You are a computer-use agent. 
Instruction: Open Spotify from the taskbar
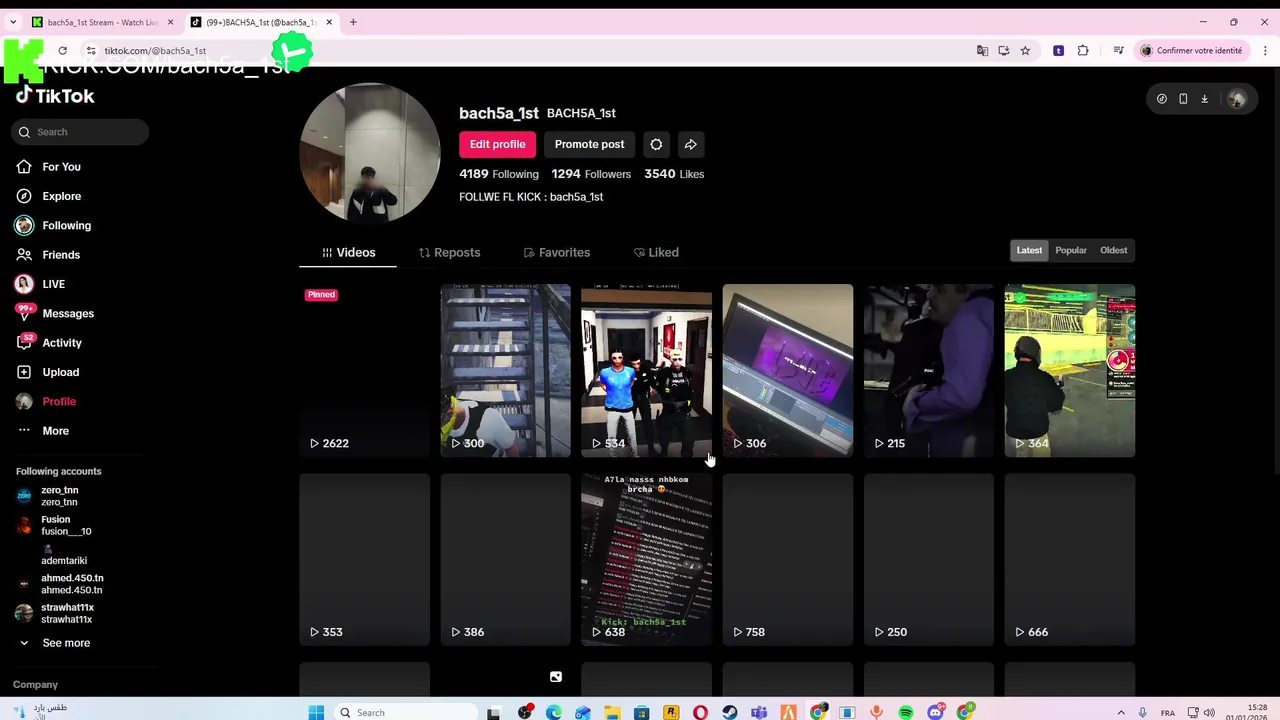coord(906,712)
